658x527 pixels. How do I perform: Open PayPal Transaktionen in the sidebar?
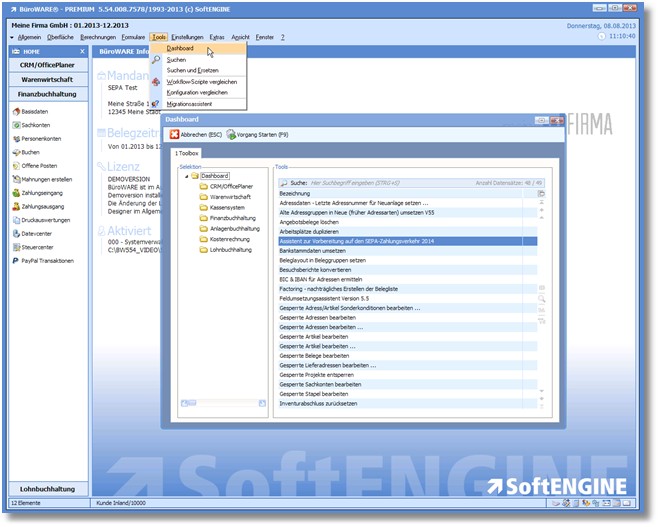(46, 260)
